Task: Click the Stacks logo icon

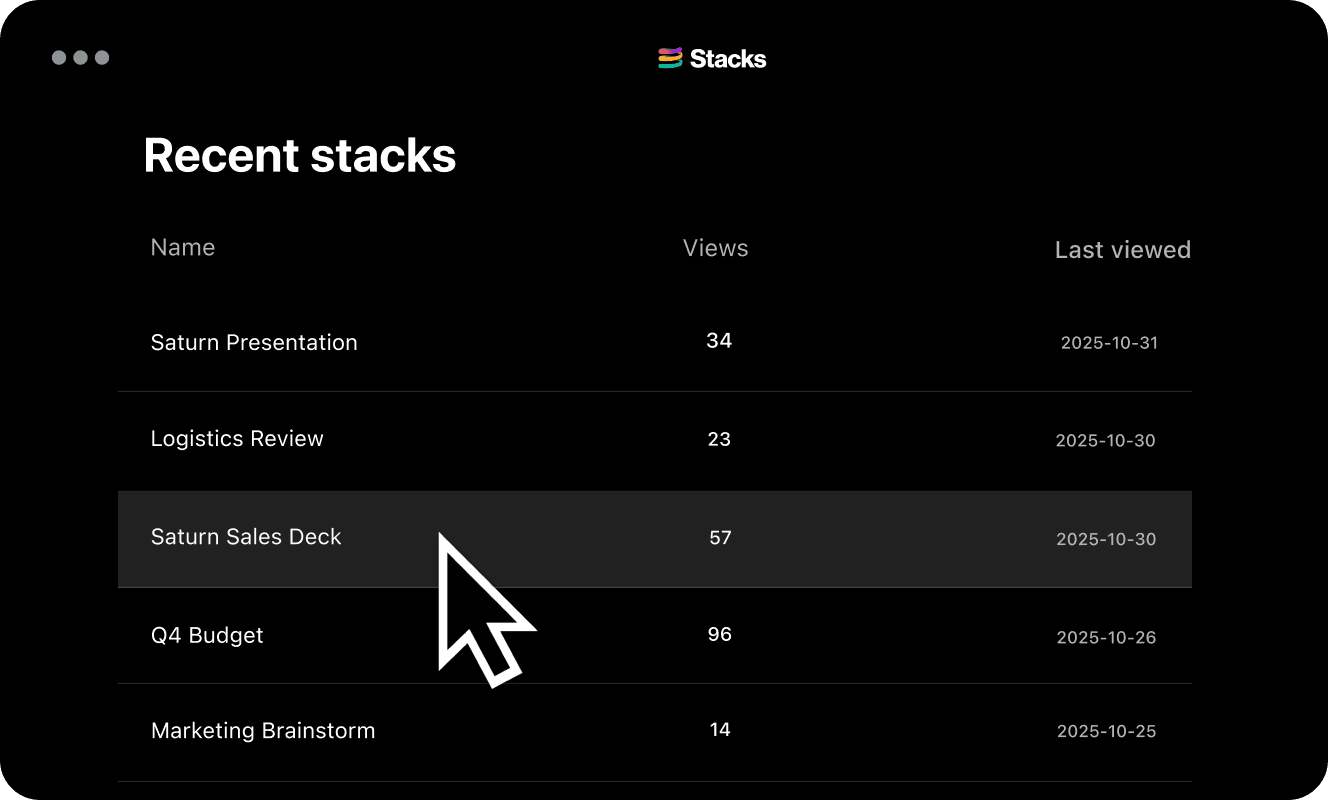Action: point(670,59)
